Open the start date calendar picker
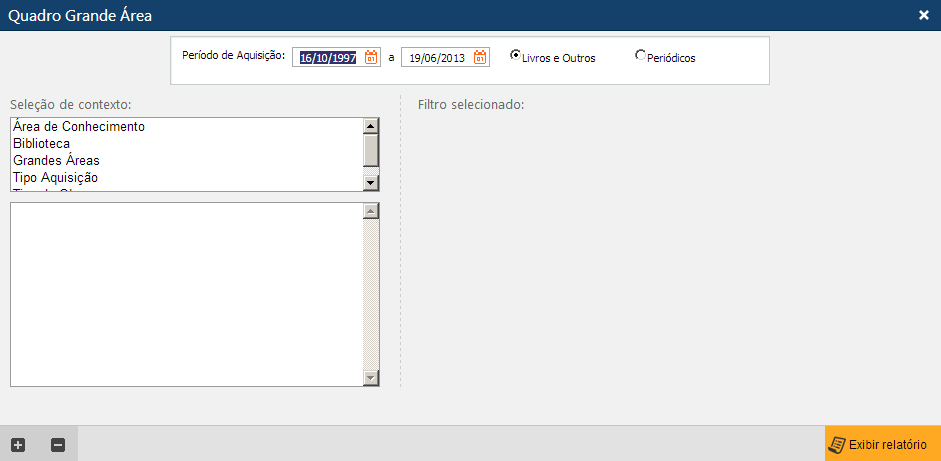This screenshot has width=941, height=461. [371, 58]
